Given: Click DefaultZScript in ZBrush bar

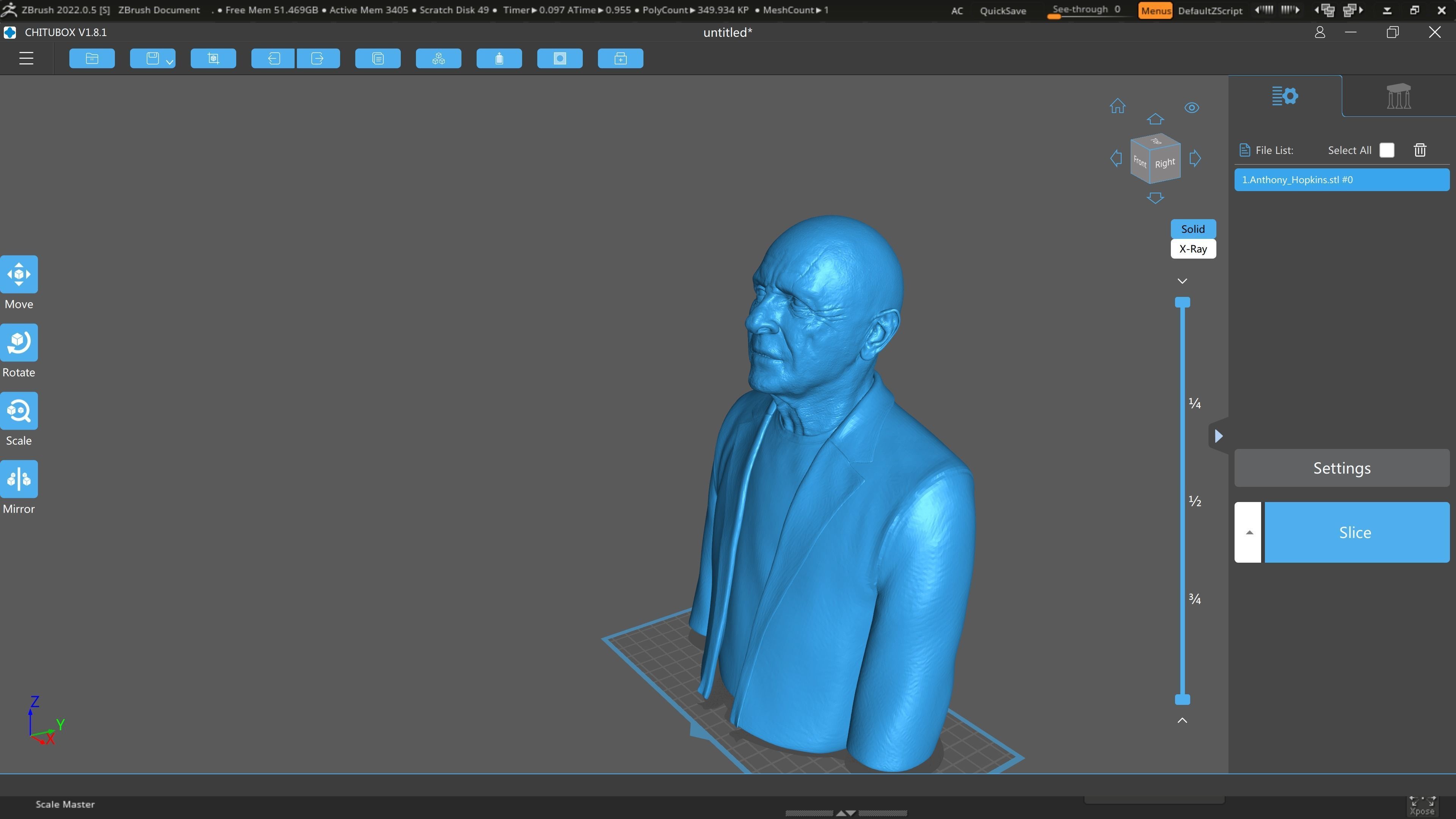Looking at the screenshot, I should [1210, 10].
